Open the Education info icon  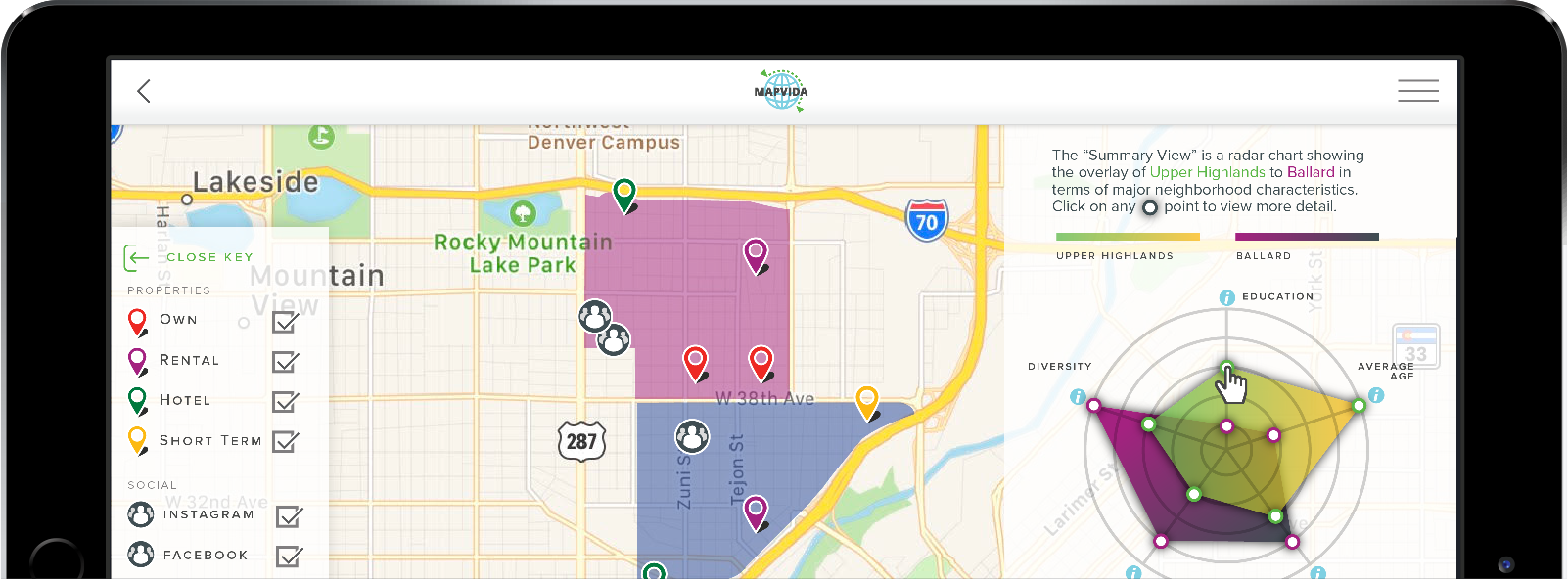[x=1226, y=297]
